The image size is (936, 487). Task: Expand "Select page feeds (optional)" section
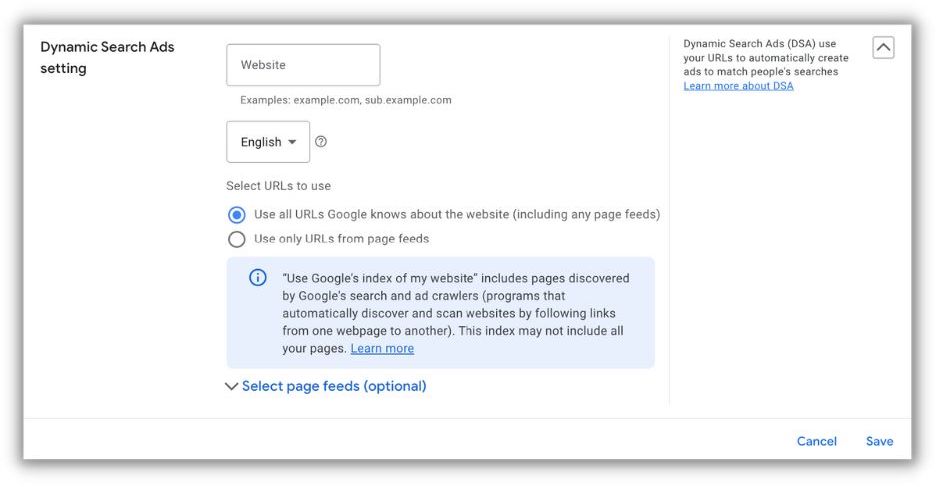[x=334, y=387]
